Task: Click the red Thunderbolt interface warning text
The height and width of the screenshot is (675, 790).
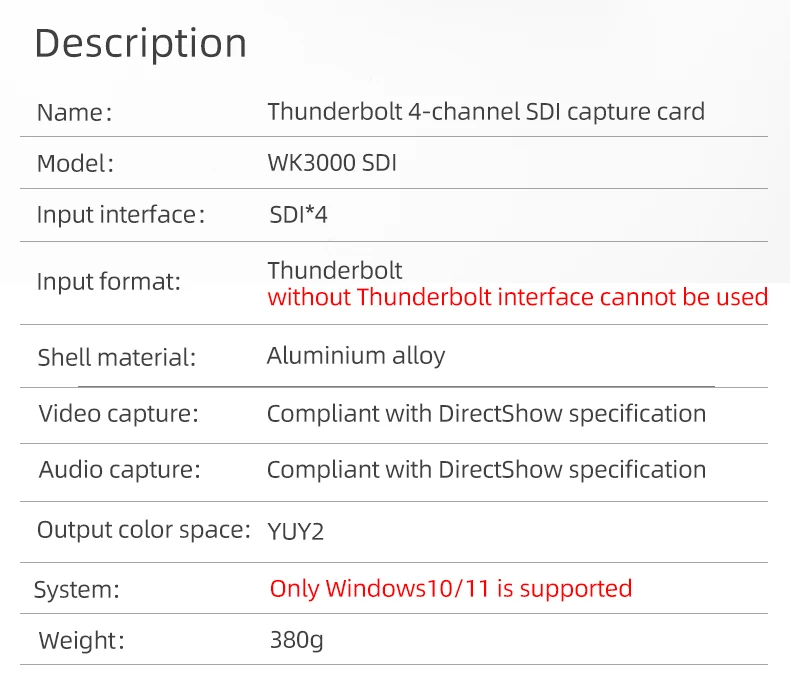Action: tap(518, 297)
